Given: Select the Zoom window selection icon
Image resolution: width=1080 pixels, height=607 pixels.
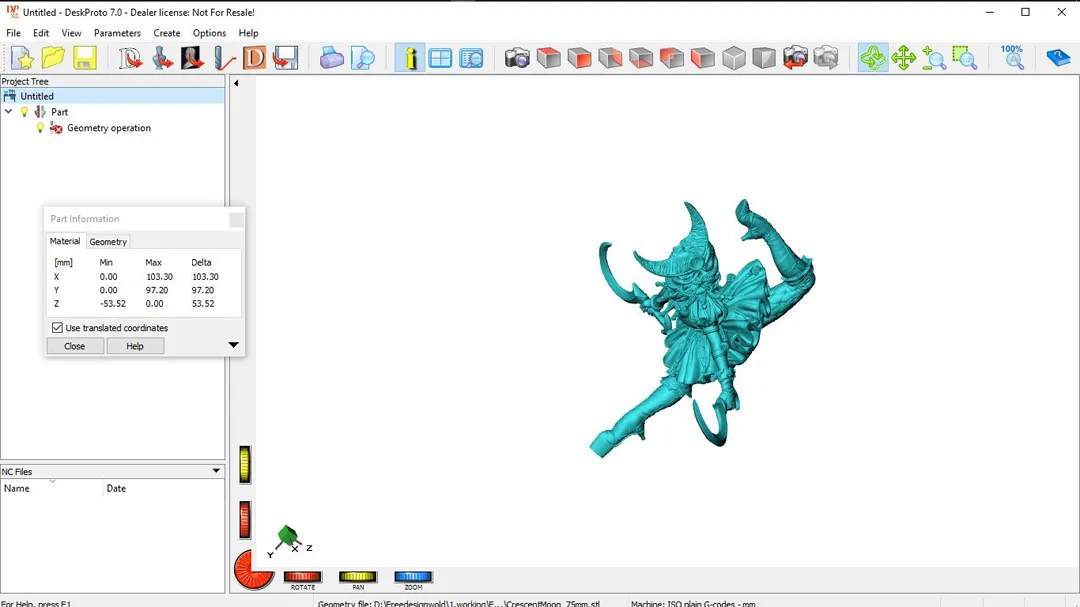Looking at the screenshot, I should pyautogui.click(x=965, y=59).
